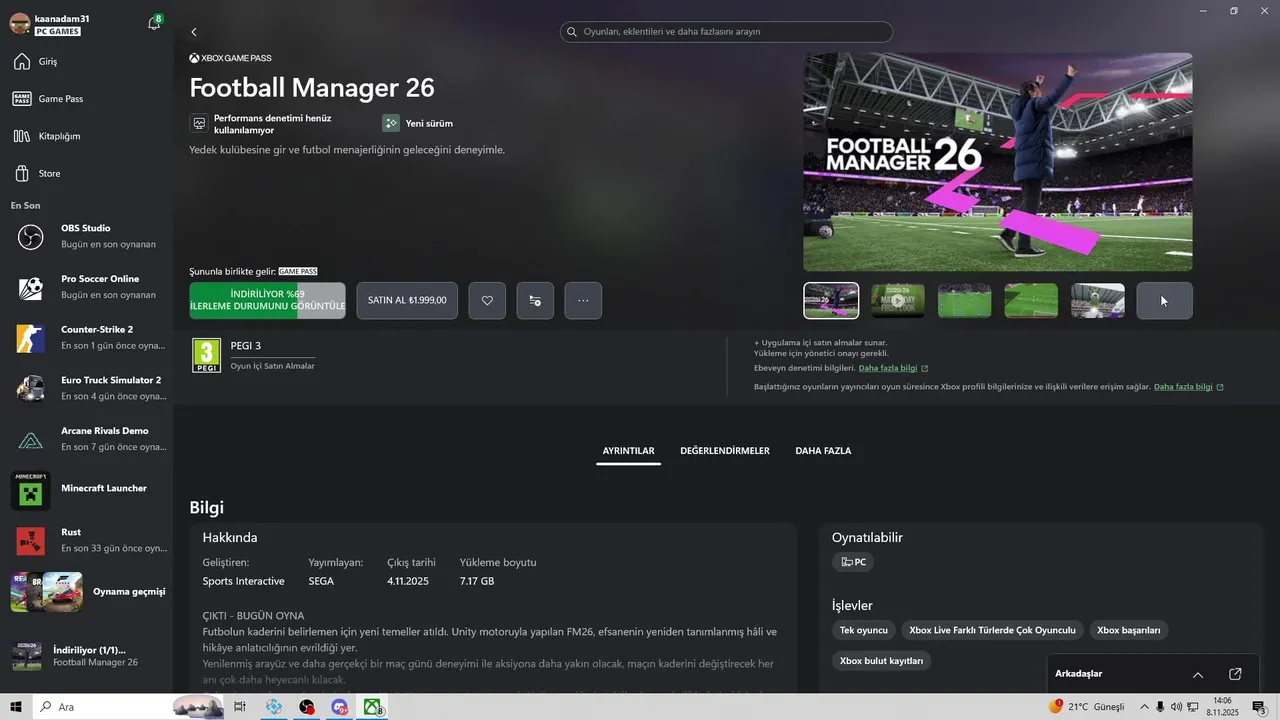This screenshot has width=1280, height=720.
Task: Select the fourth gallery thumbnail
Action: 1031,300
